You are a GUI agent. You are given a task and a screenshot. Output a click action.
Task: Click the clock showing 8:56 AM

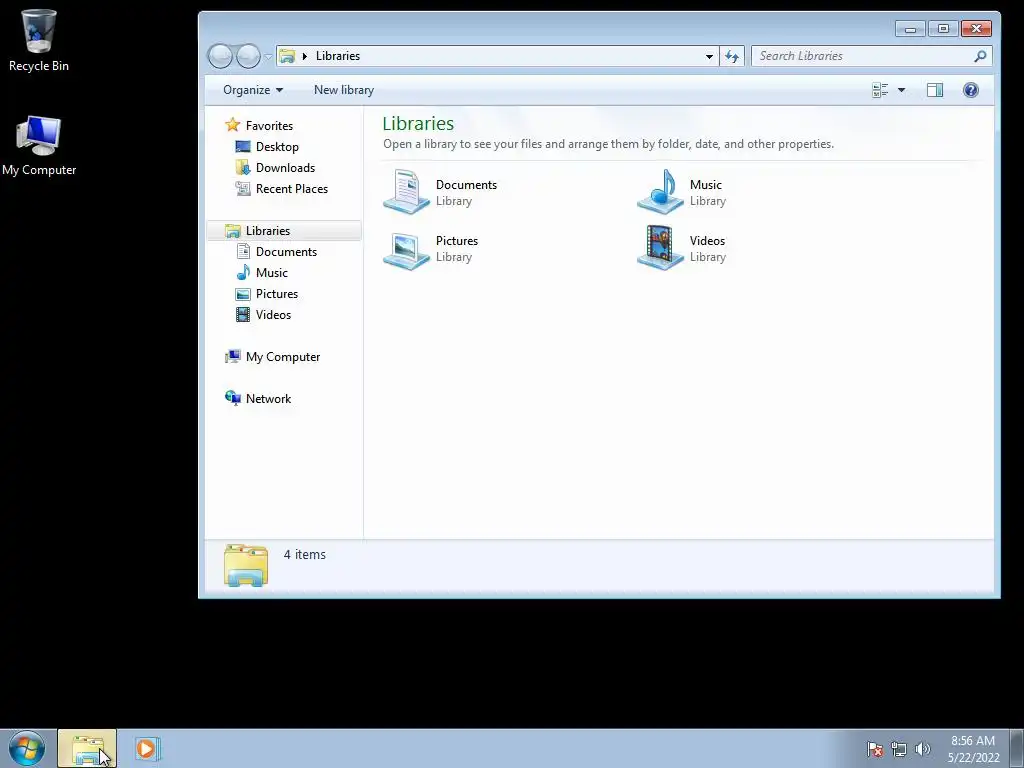click(973, 749)
